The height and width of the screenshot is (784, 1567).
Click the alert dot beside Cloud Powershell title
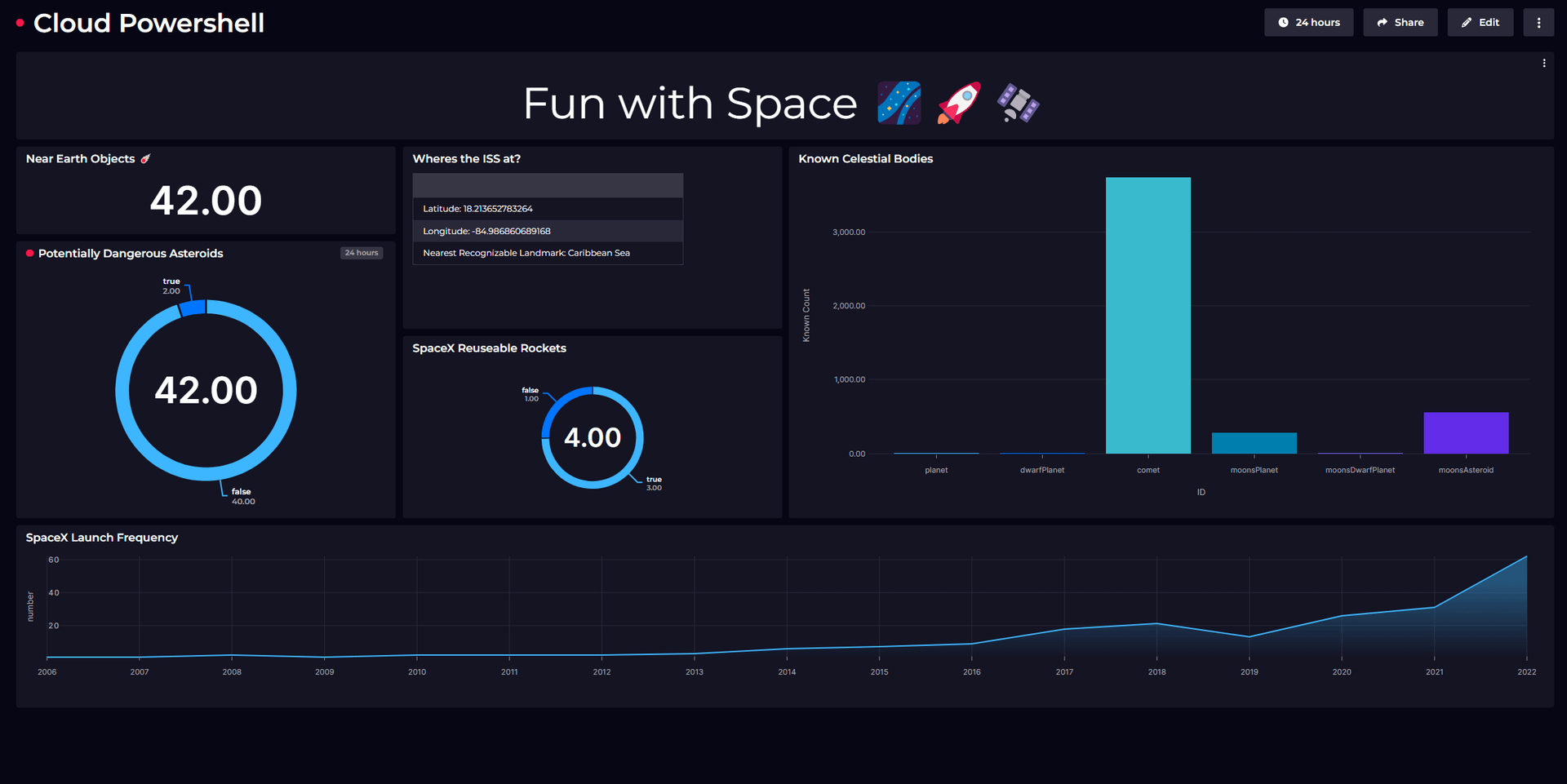click(20, 23)
